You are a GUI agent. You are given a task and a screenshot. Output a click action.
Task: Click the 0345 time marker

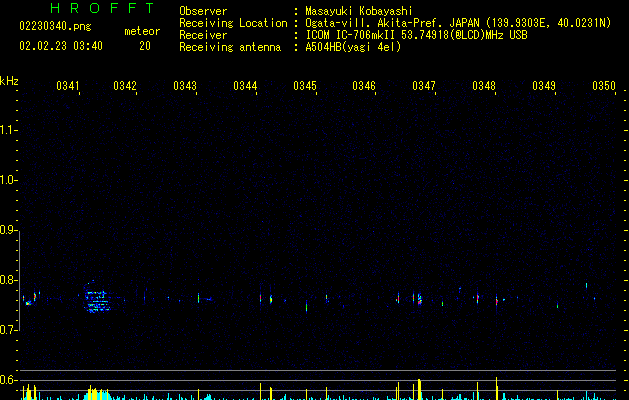[304, 86]
